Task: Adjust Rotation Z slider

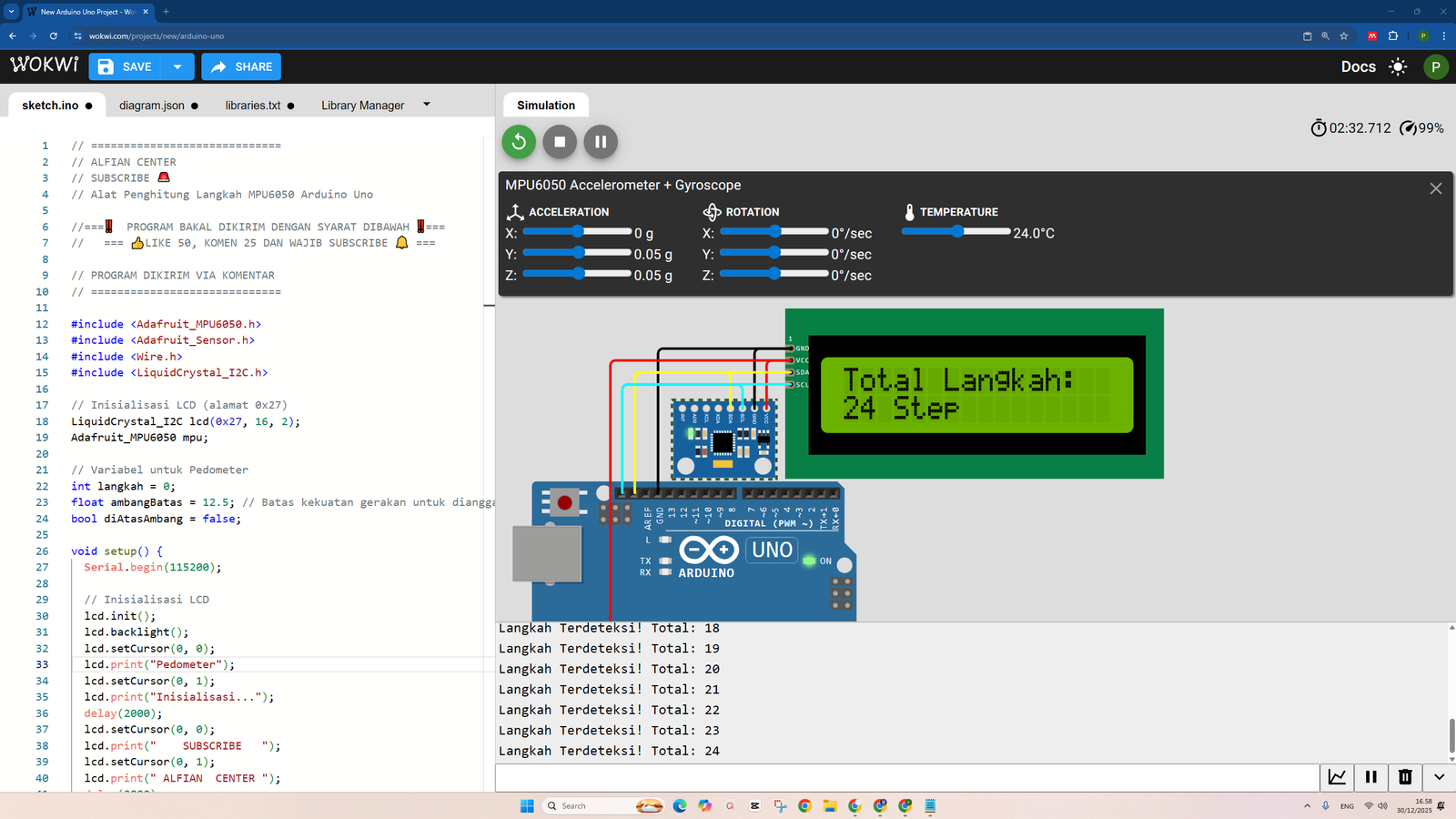Action: pyautogui.click(x=773, y=274)
